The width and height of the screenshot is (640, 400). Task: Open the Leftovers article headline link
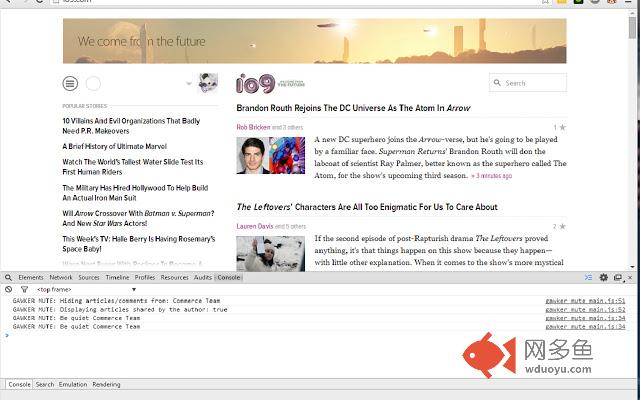[x=366, y=207]
